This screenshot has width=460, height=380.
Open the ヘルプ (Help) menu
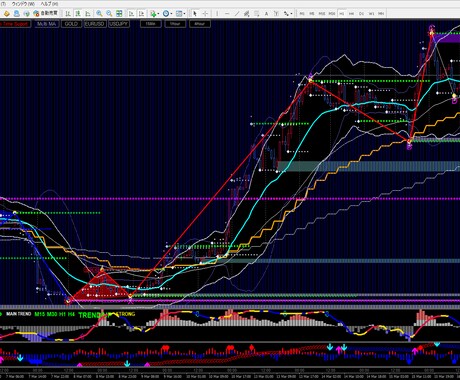(49, 4)
